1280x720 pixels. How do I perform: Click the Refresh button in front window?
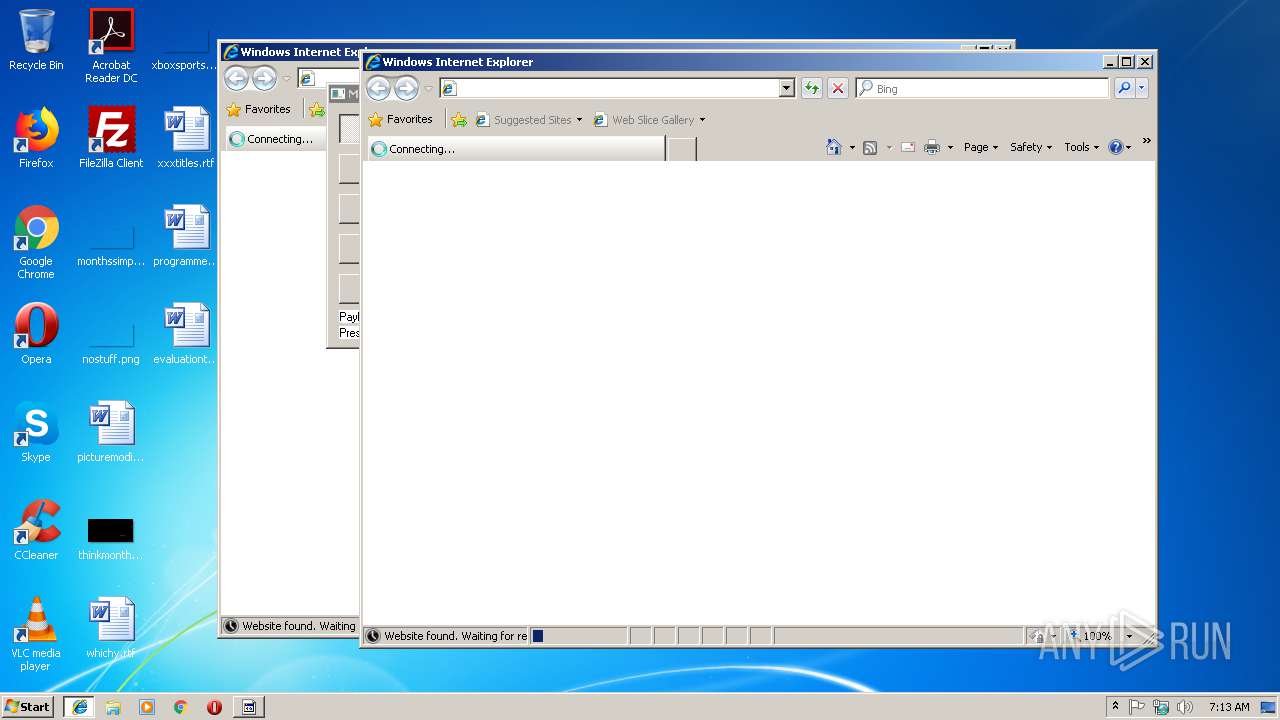click(x=811, y=88)
